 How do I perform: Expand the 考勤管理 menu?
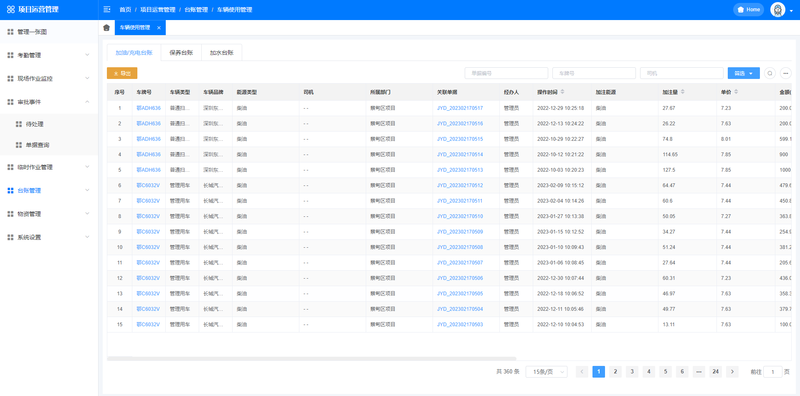click(x=49, y=55)
